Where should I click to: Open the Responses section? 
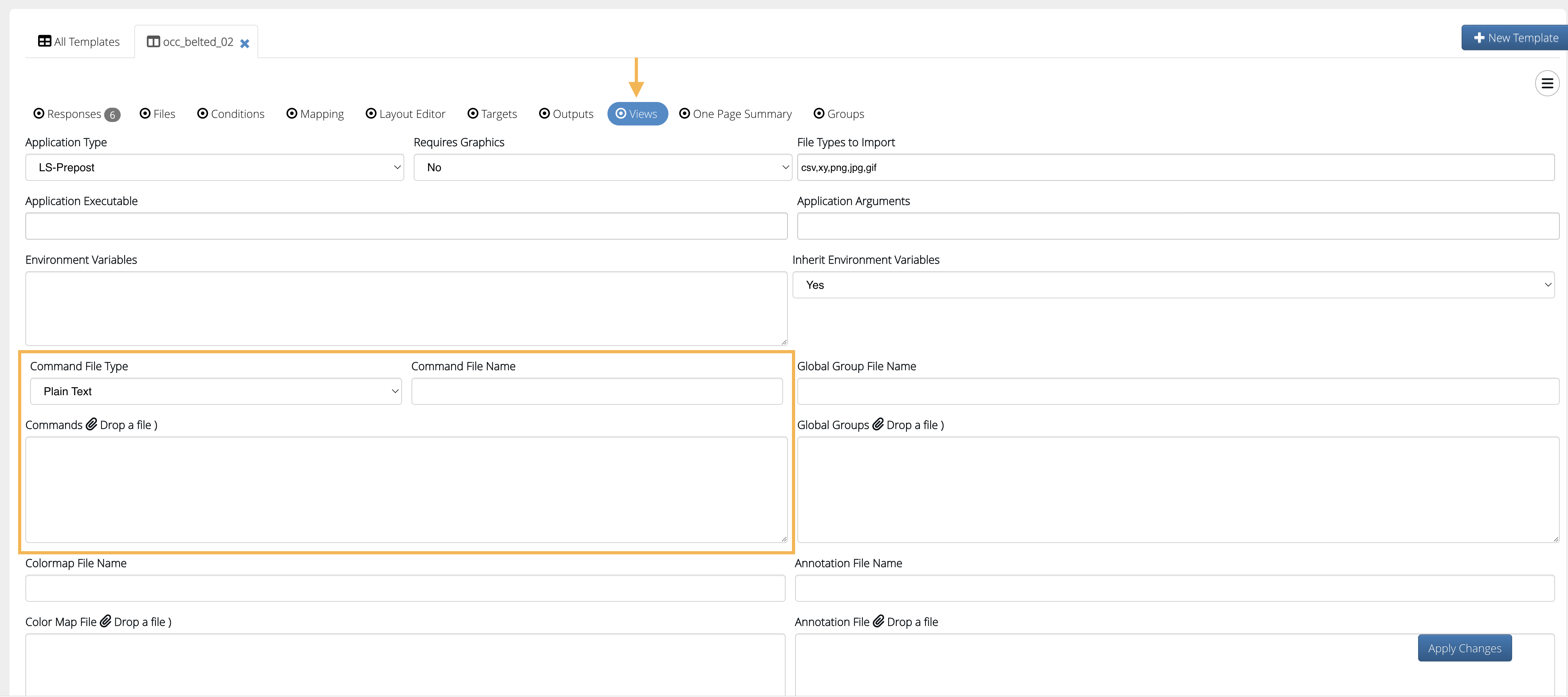[76, 114]
